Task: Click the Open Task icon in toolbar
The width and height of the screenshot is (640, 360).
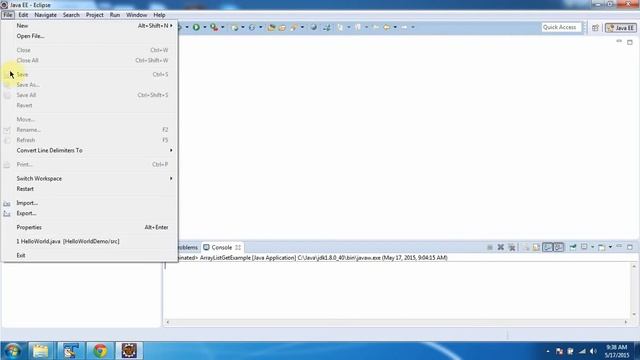Action: (282, 27)
